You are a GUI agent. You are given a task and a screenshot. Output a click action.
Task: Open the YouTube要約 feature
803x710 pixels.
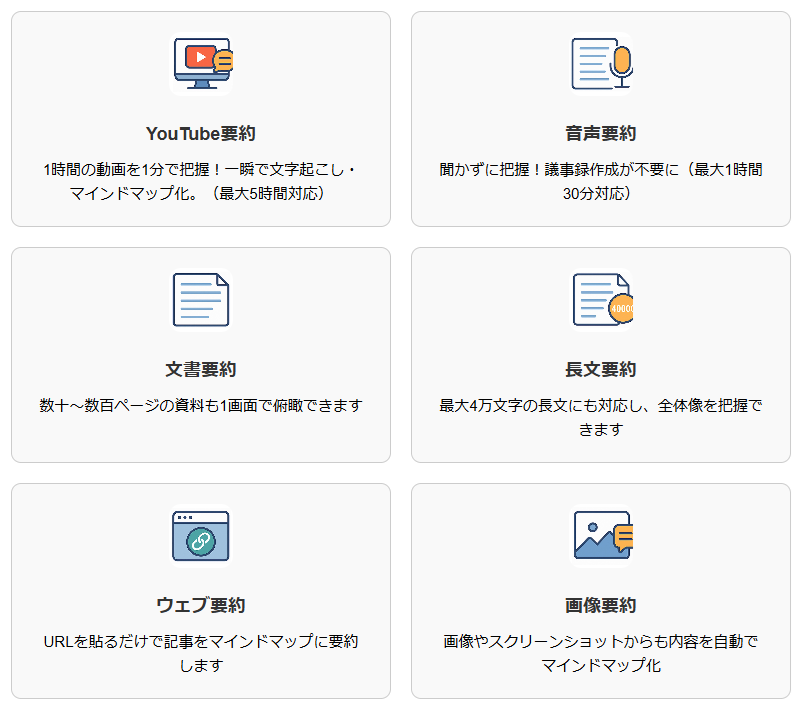(x=199, y=128)
